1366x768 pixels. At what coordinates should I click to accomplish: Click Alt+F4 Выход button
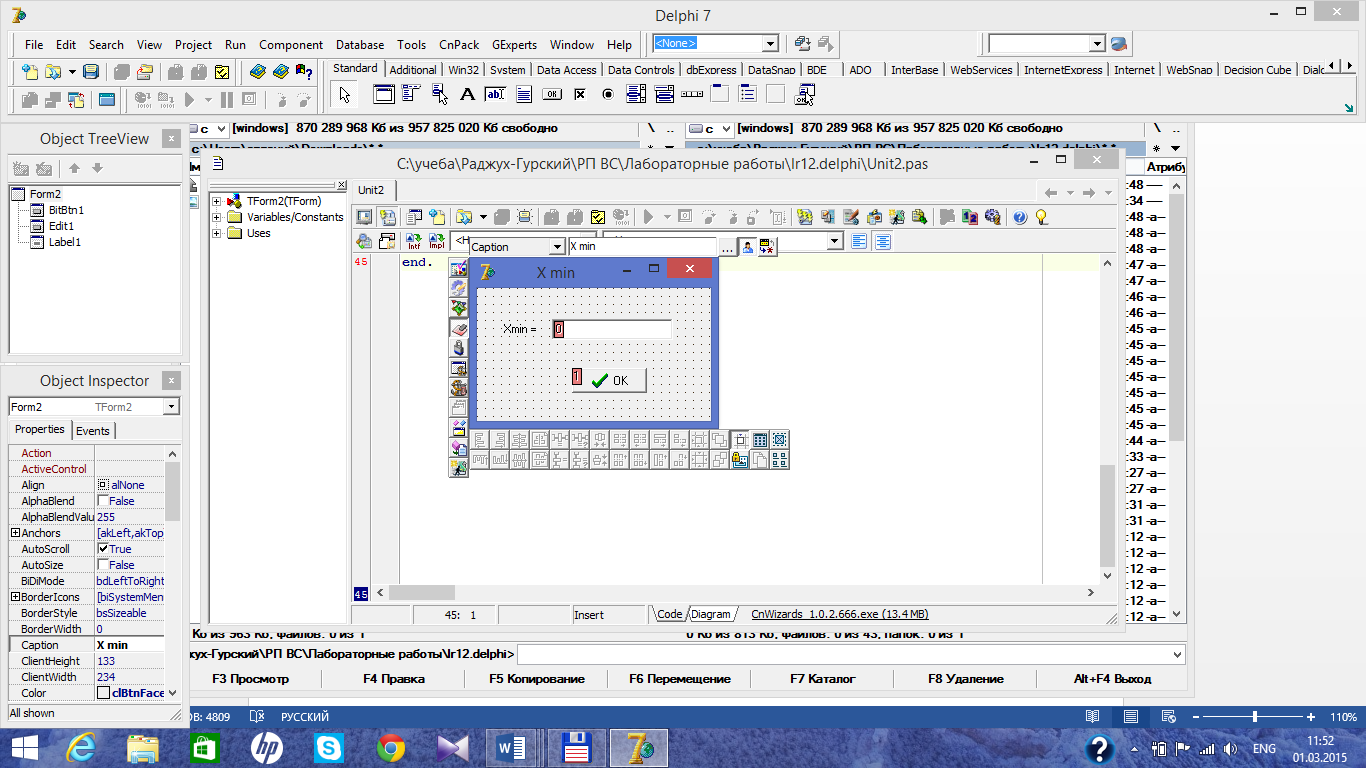[x=1112, y=679]
